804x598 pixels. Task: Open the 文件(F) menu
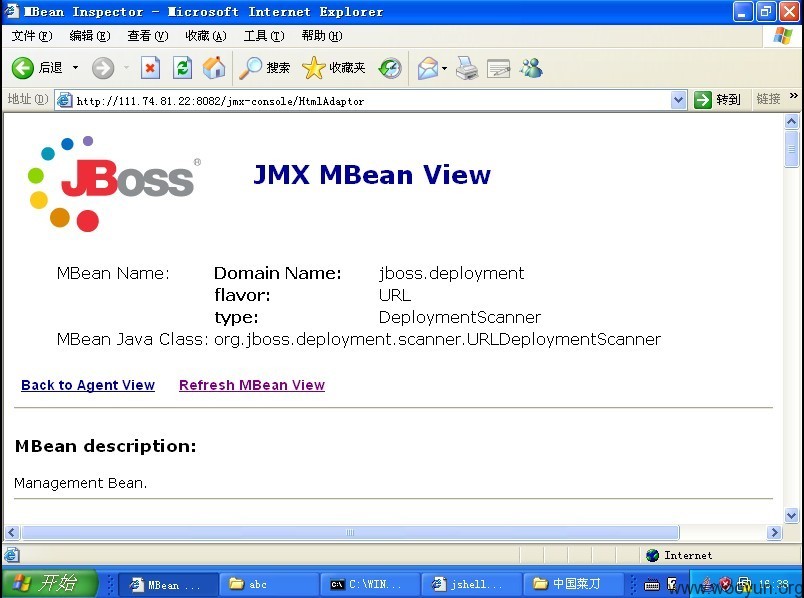point(32,36)
